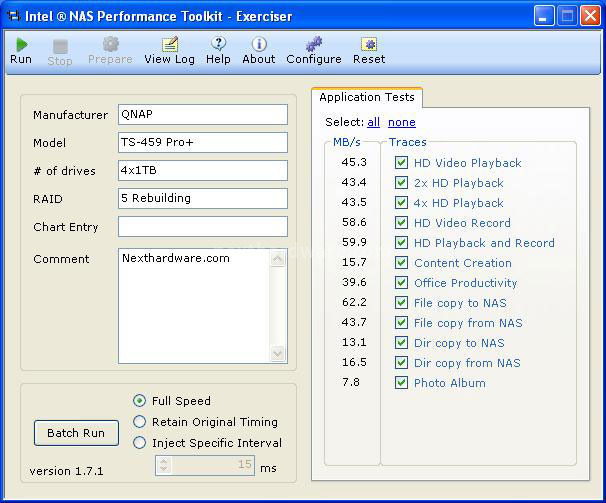Open the Configure gears icon
Screen dimensions: 606x503
(x=314, y=44)
